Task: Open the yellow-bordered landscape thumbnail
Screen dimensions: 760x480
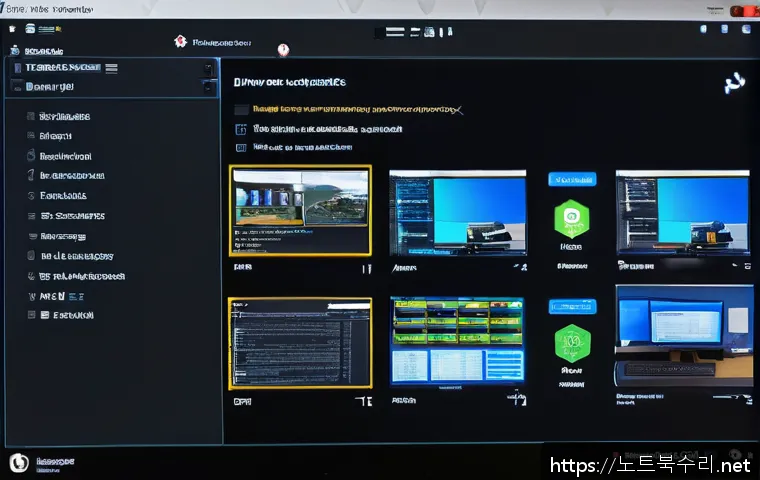Action: [x=300, y=210]
